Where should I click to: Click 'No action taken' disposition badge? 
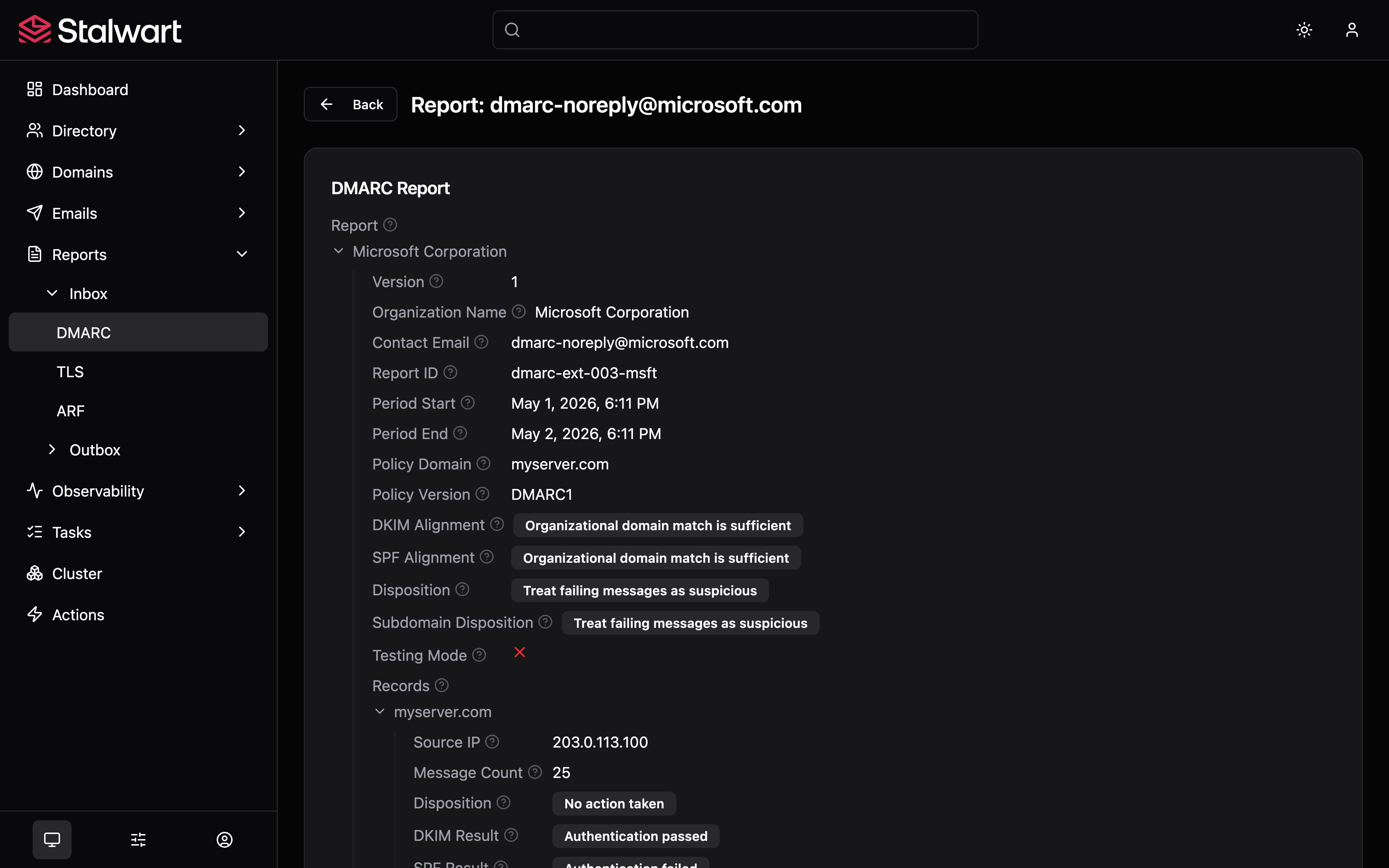point(614,804)
